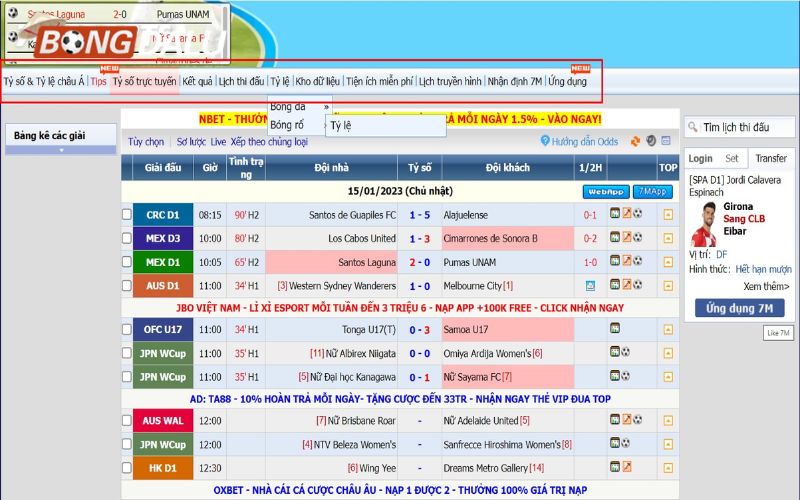Pin the Santos Laguna match to top
Image resolution: width=800 pixels, height=500 pixels.
668,262
